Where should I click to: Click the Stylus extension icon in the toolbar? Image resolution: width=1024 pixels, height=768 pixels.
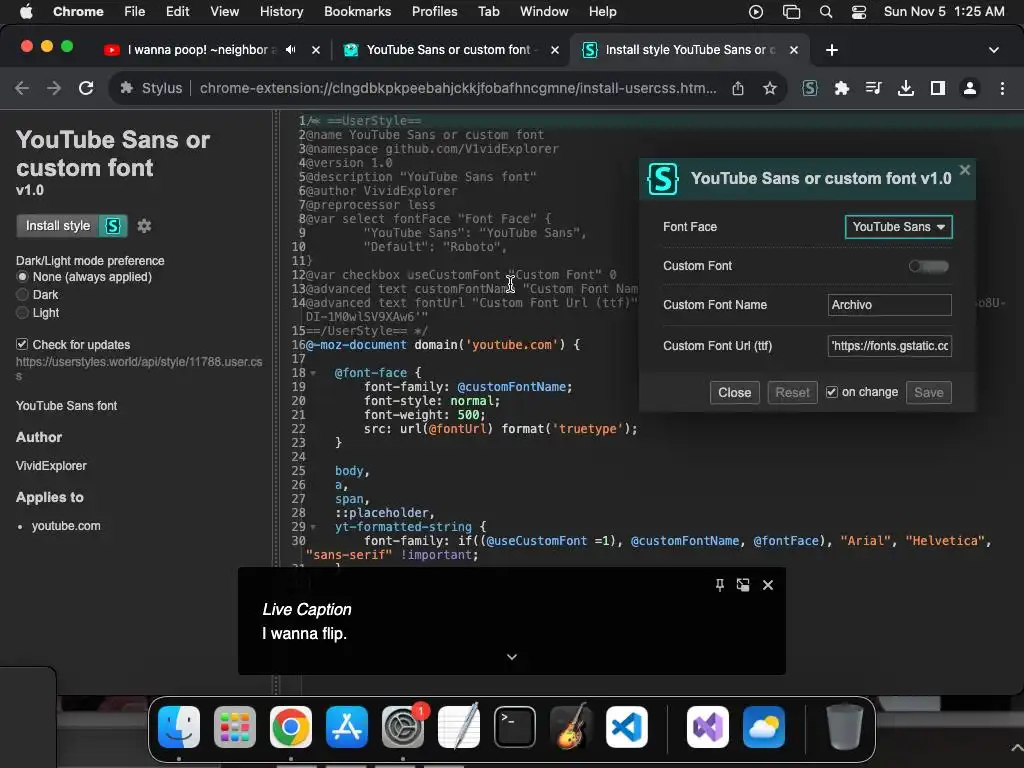810,88
